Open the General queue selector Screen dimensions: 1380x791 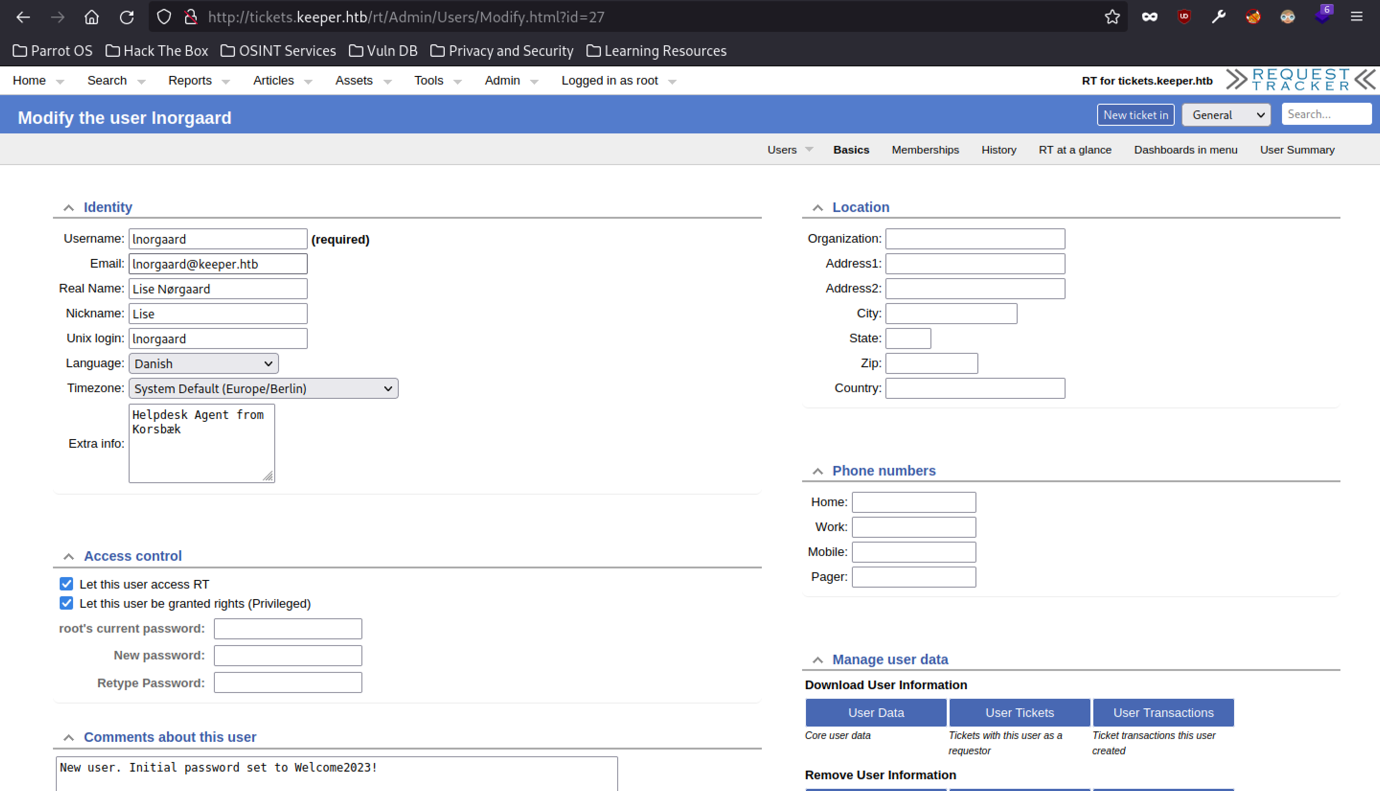coord(1226,115)
